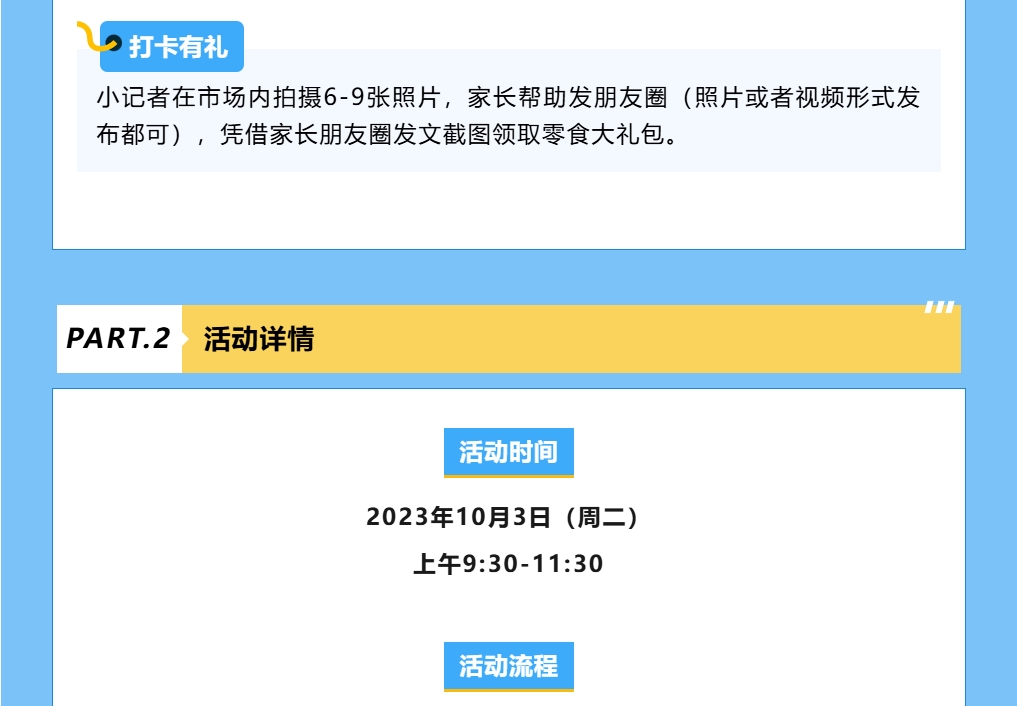Click the 活动时间 blue label
Viewport: 1017px width, 706px height.
508,452
